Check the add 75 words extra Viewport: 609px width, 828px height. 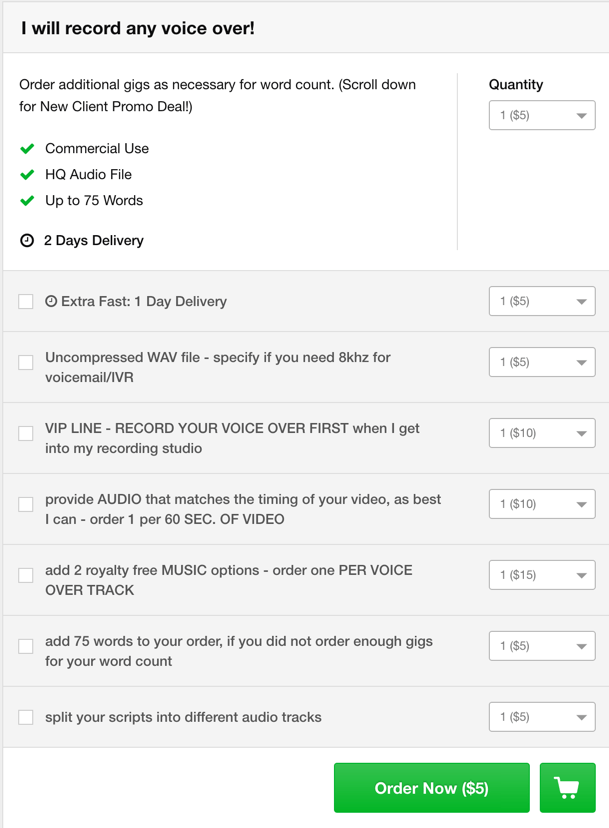(x=26, y=646)
